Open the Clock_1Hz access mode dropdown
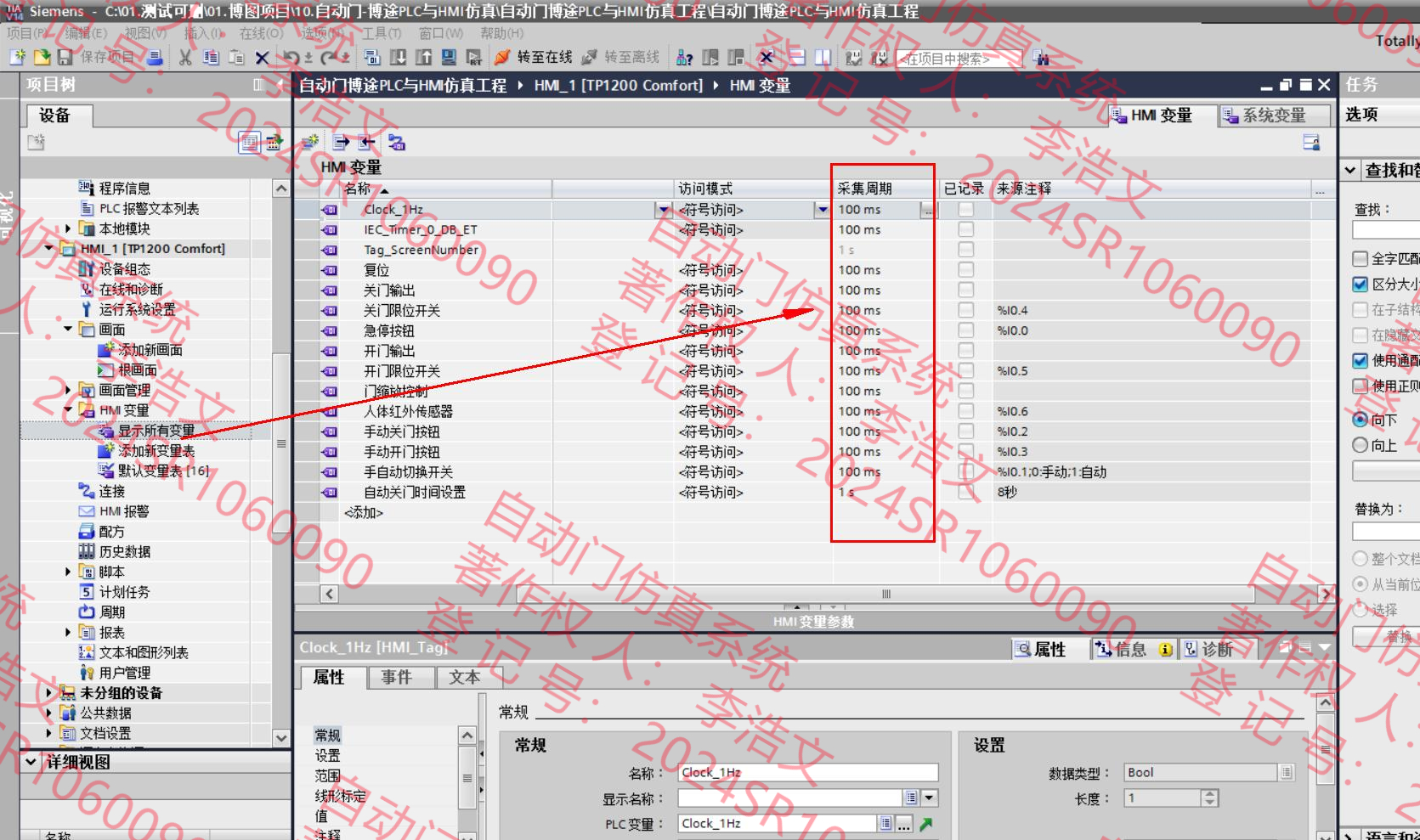The image size is (1420, 840). (x=822, y=210)
